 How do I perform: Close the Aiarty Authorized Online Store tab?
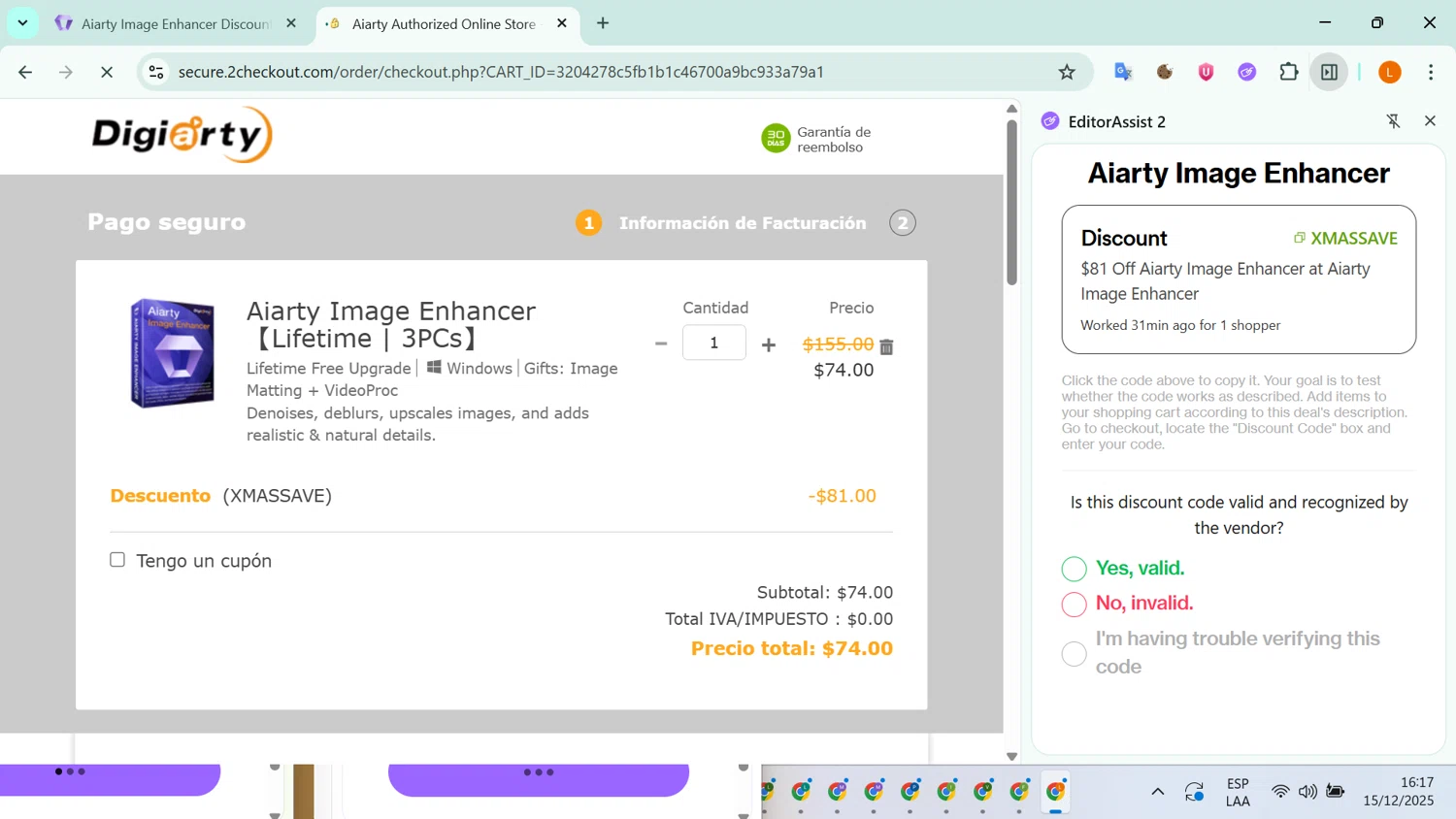pyautogui.click(x=562, y=23)
